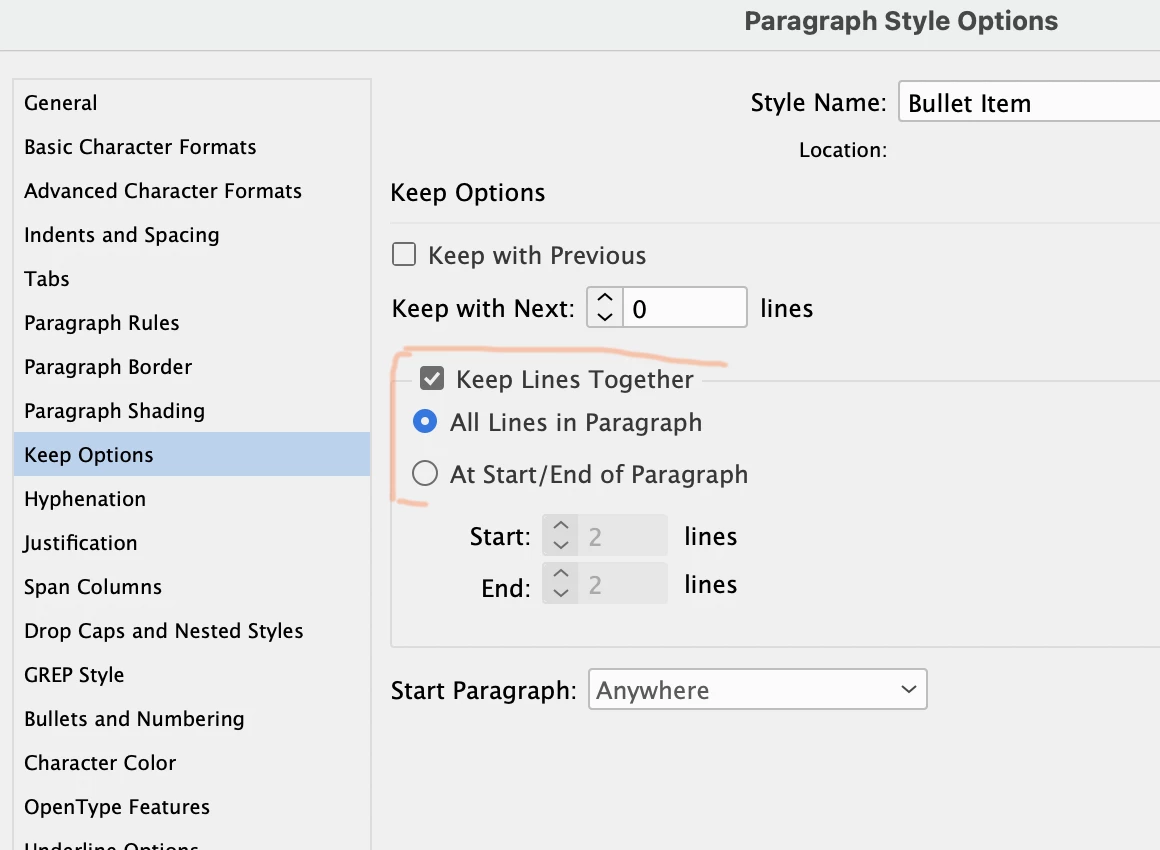Select Paragraph Shading in the list
This screenshot has height=850, width=1160.
click(x=114, y=411)
